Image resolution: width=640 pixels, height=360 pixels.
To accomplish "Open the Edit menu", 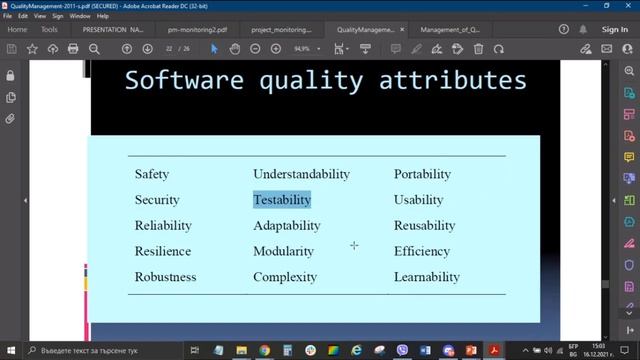I will [23, 16].
